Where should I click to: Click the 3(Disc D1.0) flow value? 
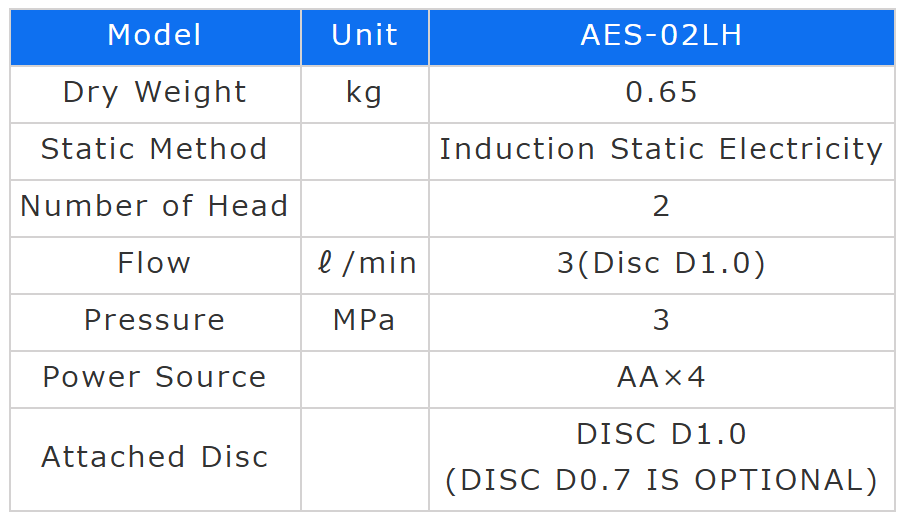tap(661, 264)
